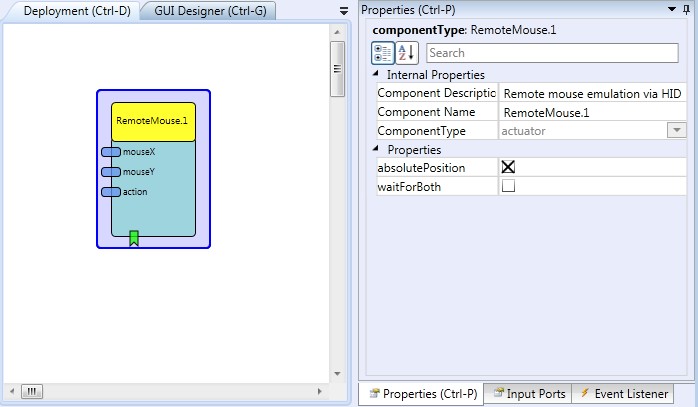This screenshot has width=698, height=407.
Task: Click the mouseY port label
Action: (139, 172)
